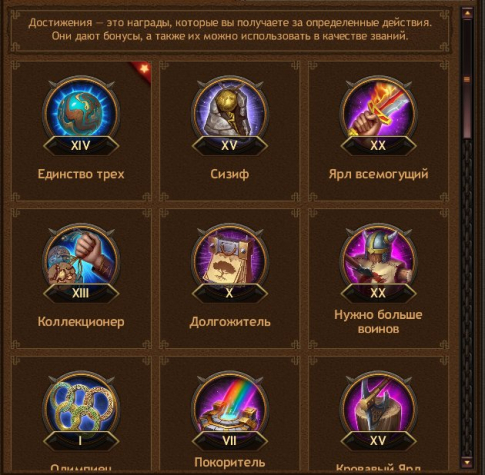Click the Нужно больше воинов viking icon
Screen dimensions: 485x475
378,260
